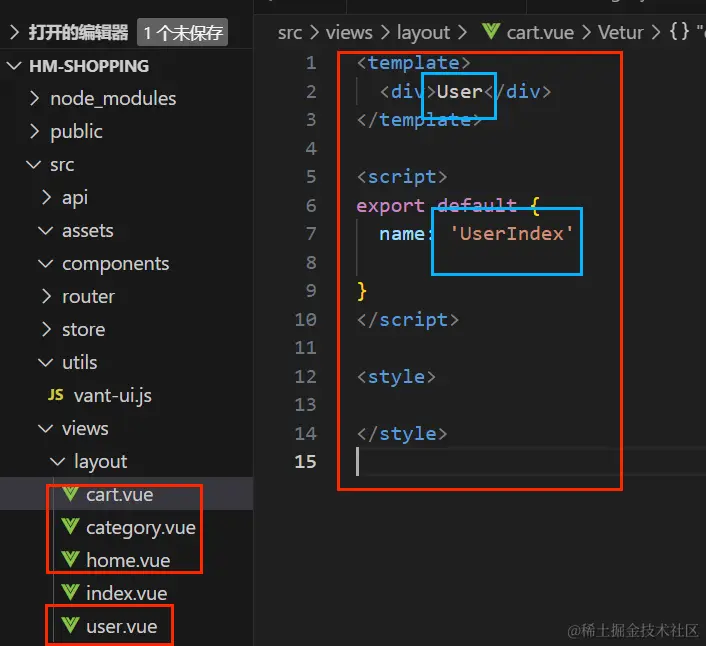This screenshot has width=706, height=646.
Task: Click the Vue icon beside home.vue
Action: pos(70,560)
